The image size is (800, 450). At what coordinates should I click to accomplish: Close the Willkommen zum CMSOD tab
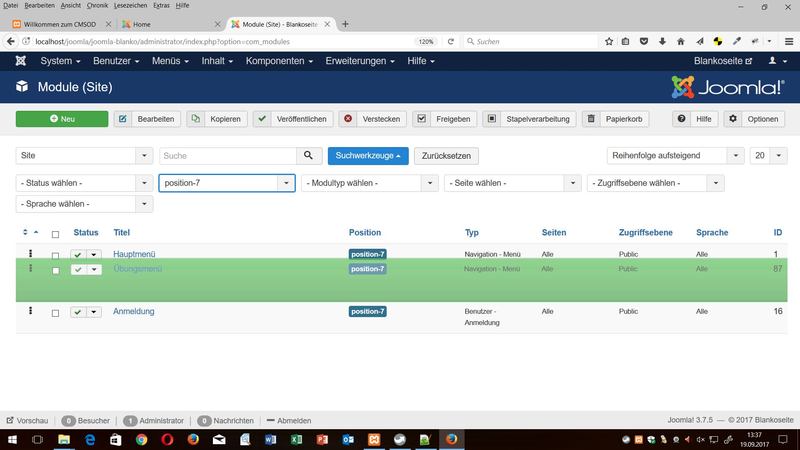point(108,24)
